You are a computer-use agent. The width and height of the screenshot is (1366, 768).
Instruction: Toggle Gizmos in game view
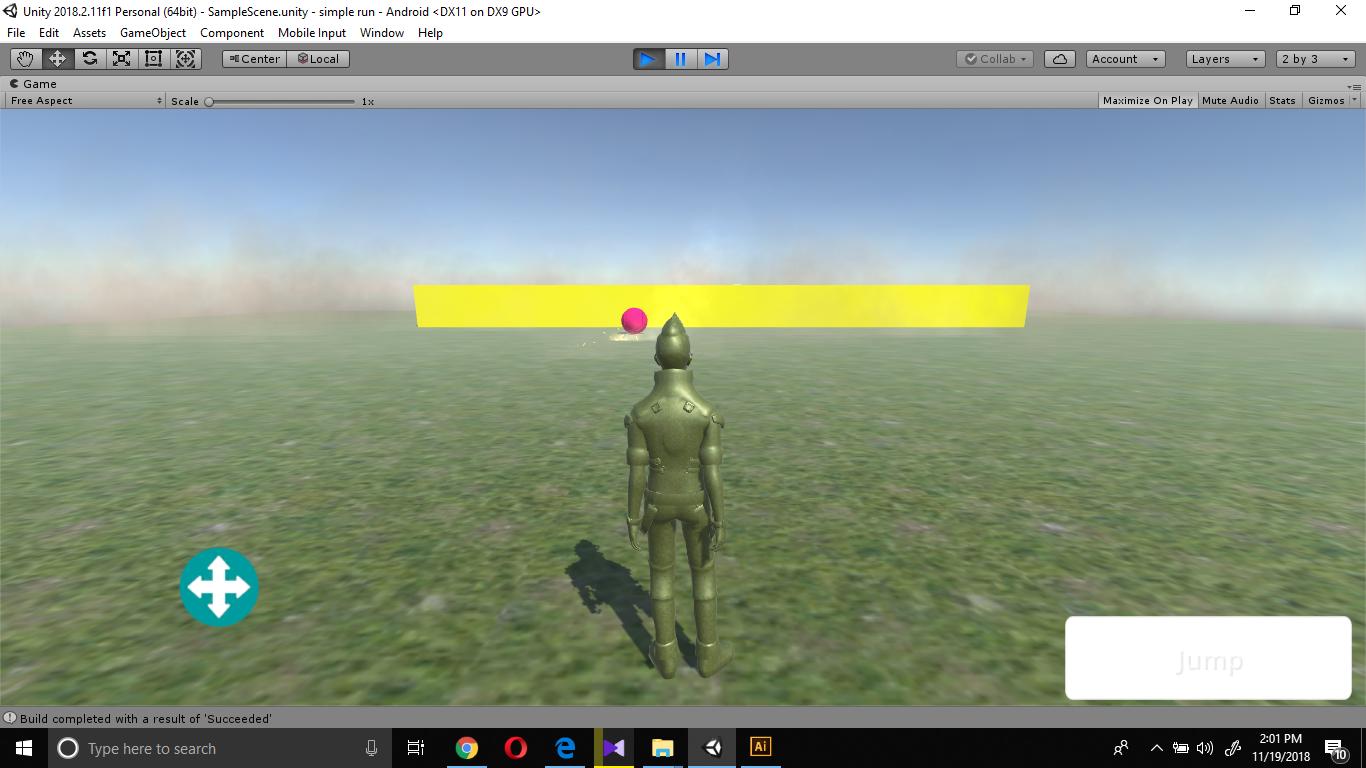pos(1326,101)
